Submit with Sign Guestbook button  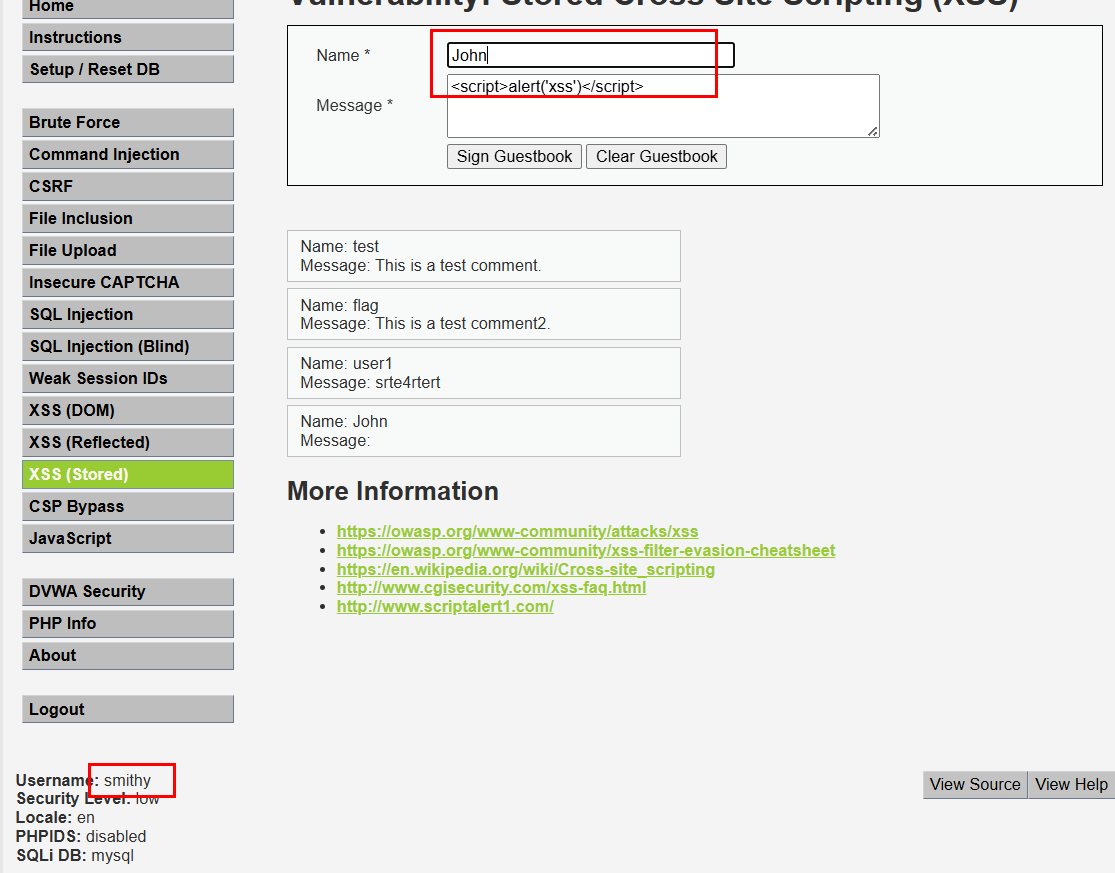pyautogui.click(x=514, y=156)
